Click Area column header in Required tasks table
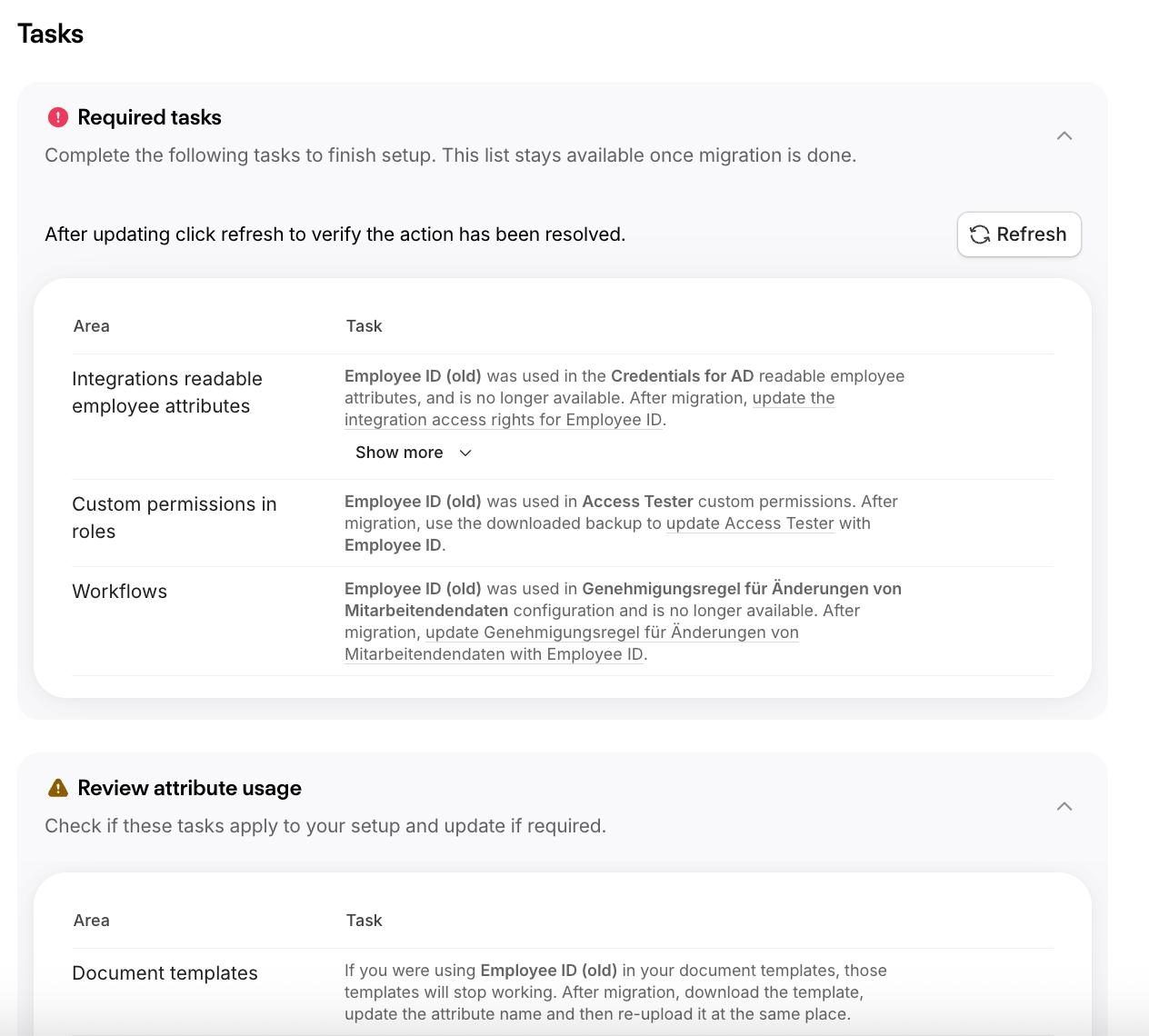This screenshot has height=1036, width=1149. pyautogui.click(x=92, y=326)
